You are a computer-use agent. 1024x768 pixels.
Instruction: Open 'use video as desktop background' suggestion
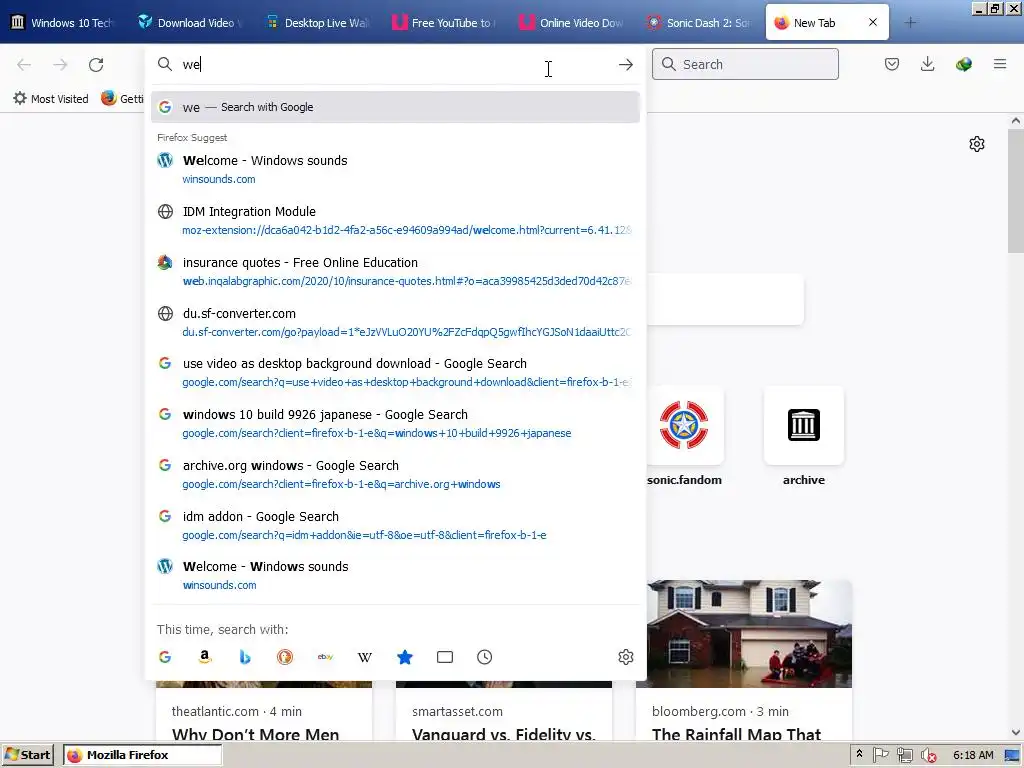(x=395, y=372)
